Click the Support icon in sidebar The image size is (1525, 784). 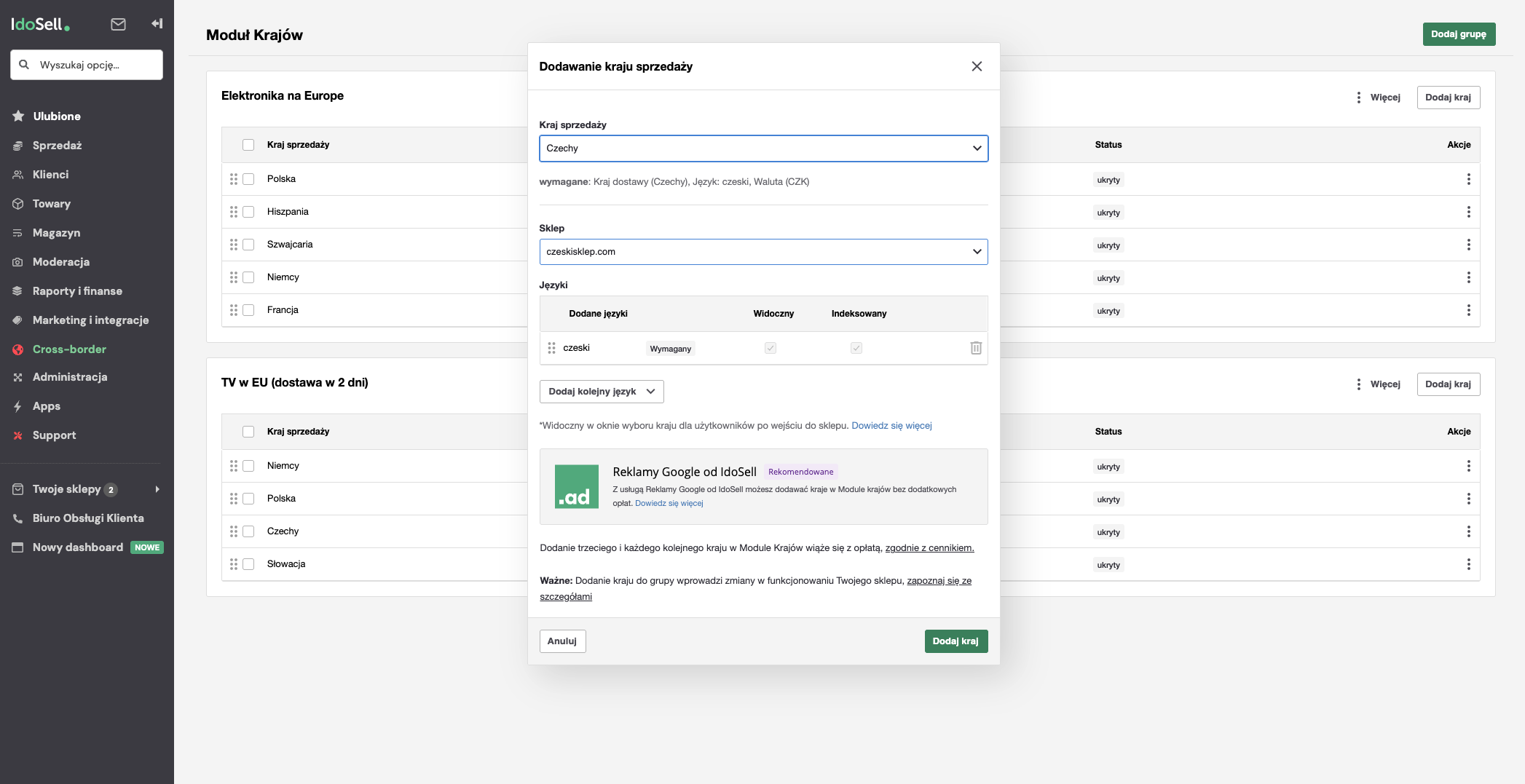point(18,435)
